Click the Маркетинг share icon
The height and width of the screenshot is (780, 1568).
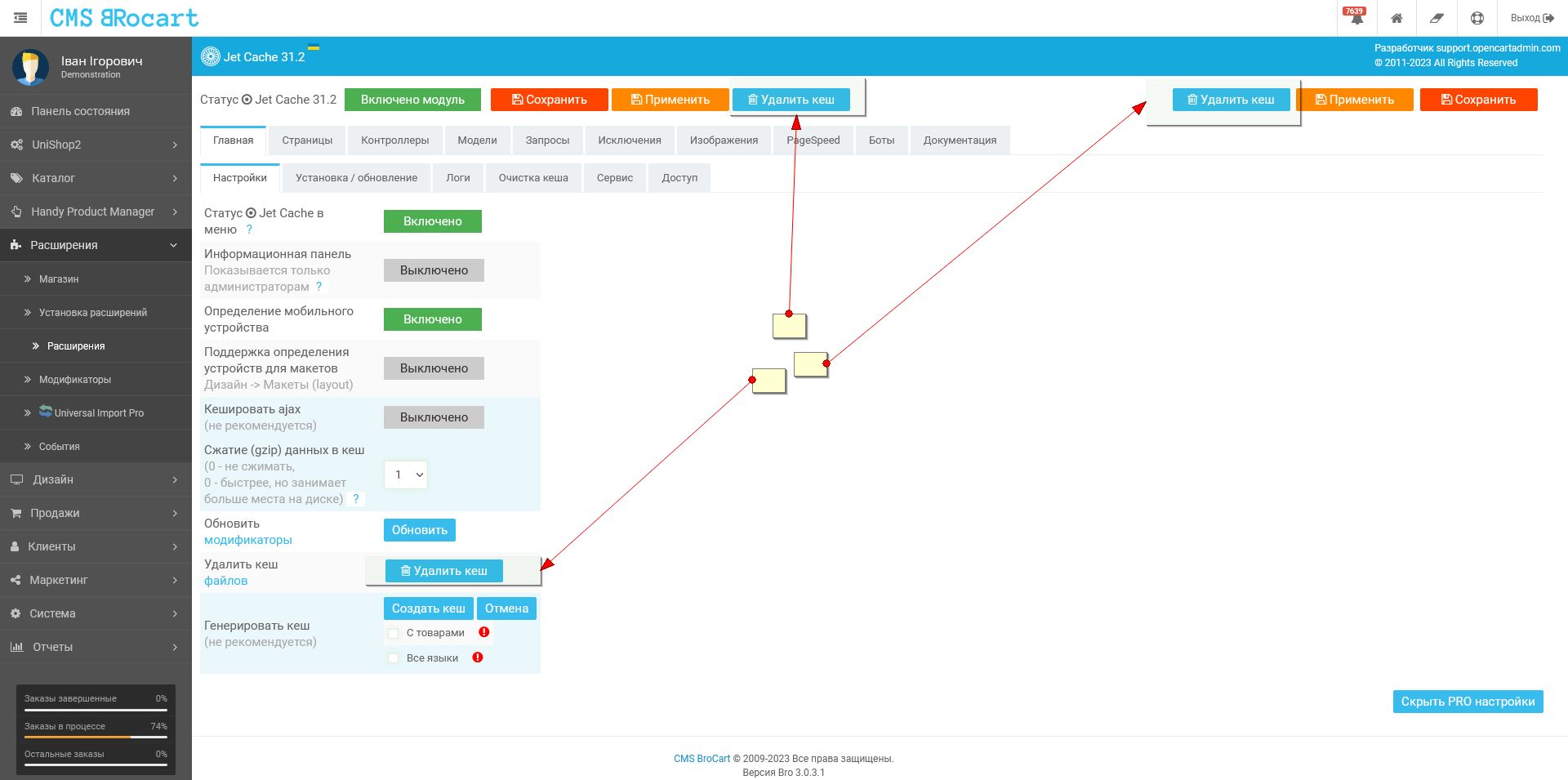[16, 580]
